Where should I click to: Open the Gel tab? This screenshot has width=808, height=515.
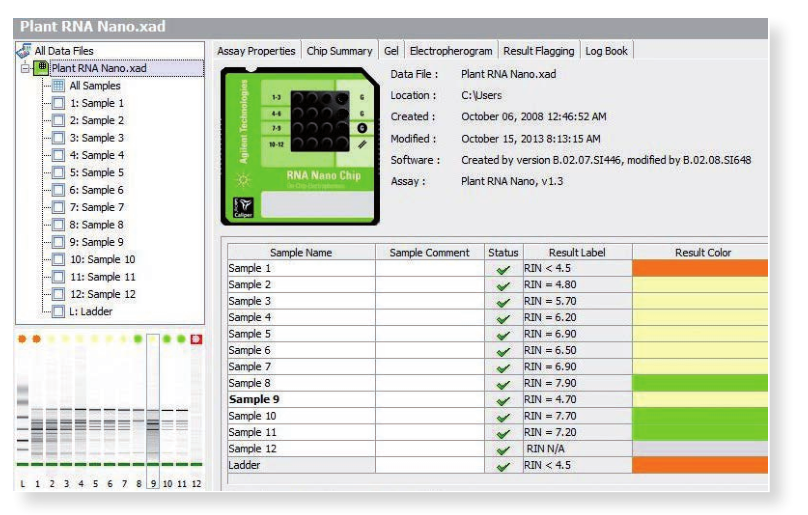tap(391, 51)
